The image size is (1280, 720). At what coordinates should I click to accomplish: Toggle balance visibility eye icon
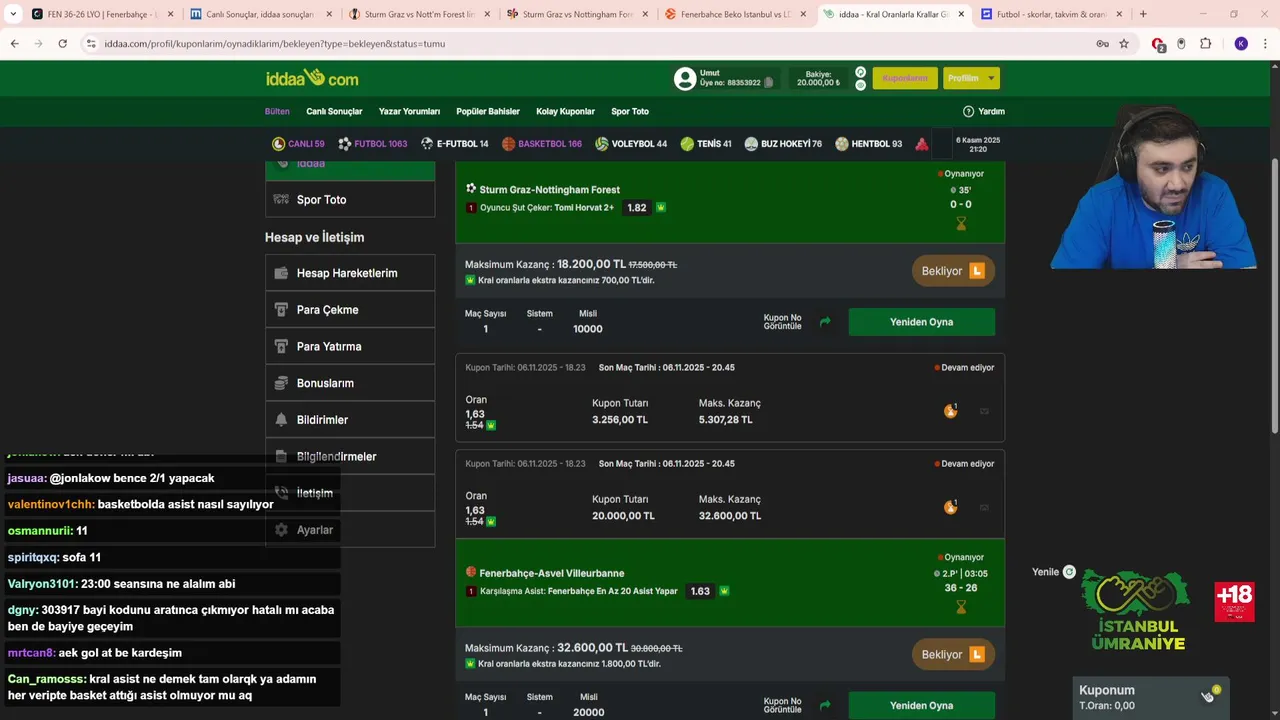860,85
